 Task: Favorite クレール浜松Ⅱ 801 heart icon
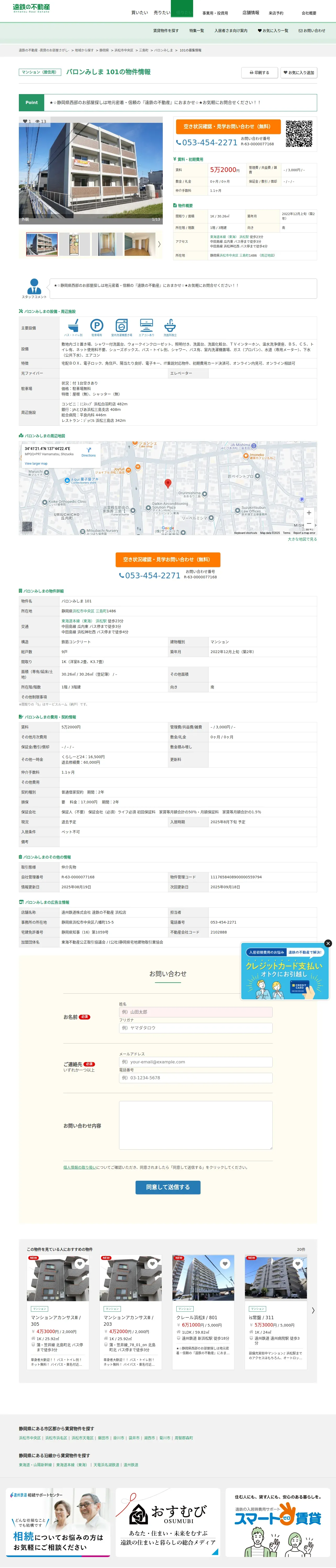pyautogui.click(x=225, y=1264)
